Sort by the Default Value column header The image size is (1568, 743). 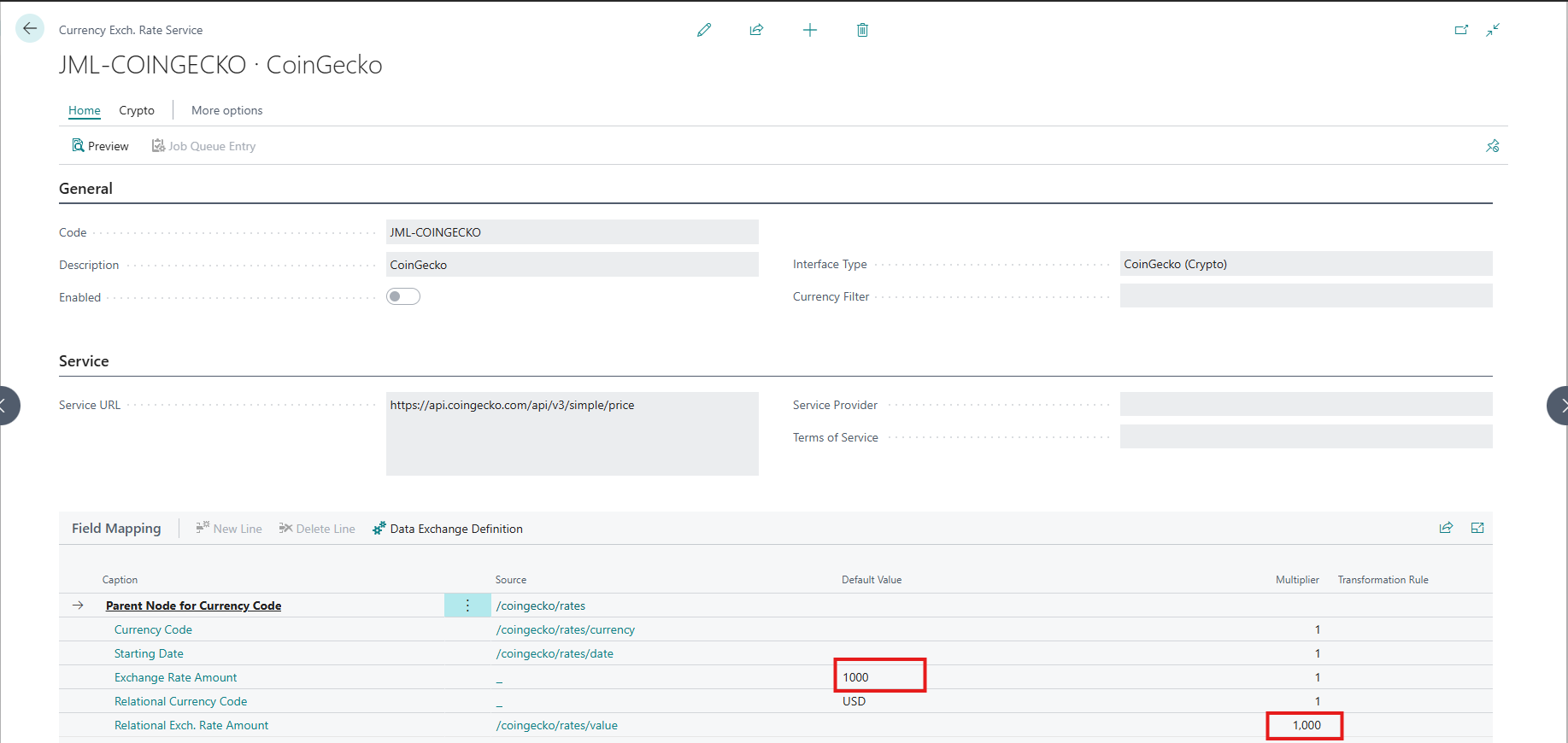[872, 580]
